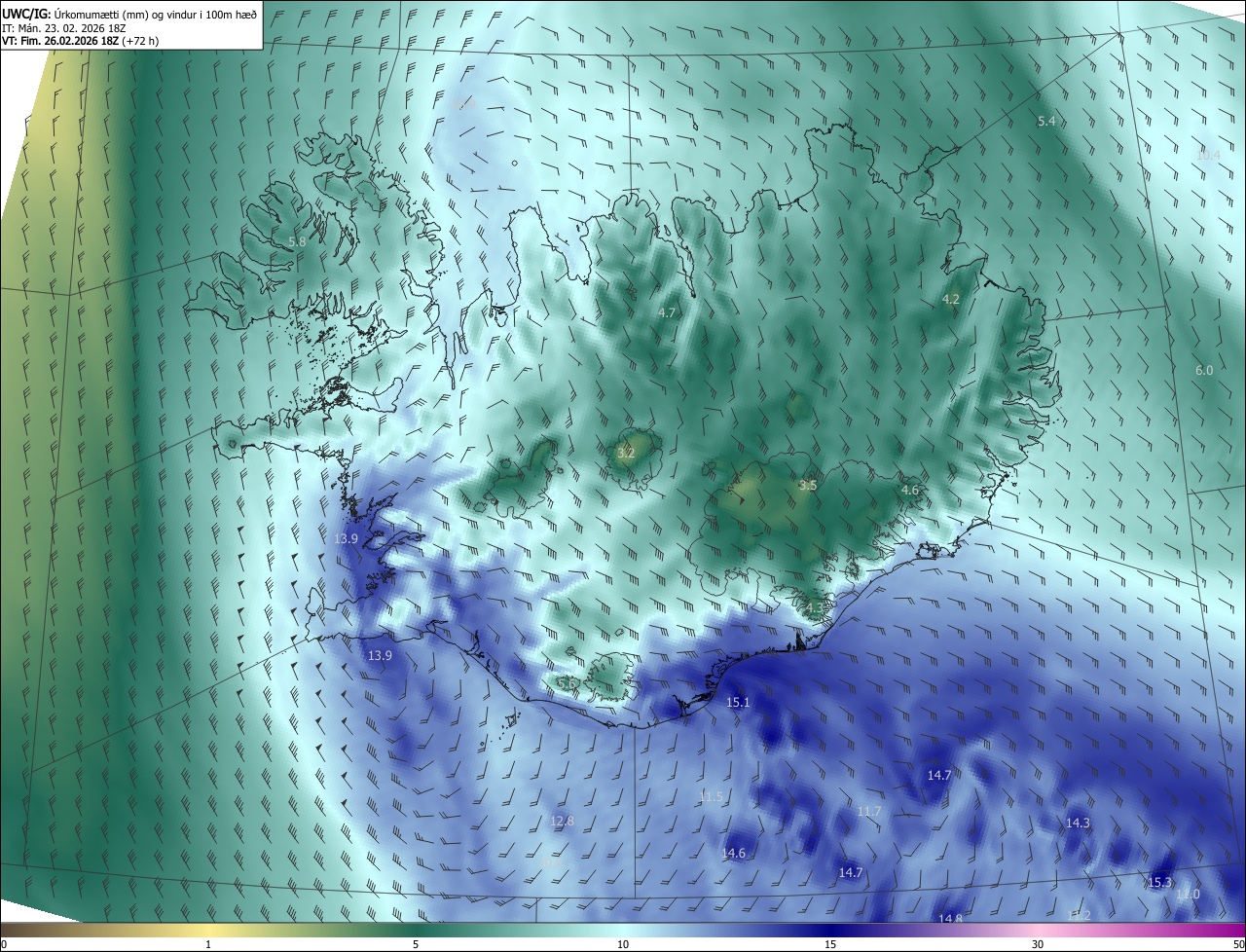The width and height of the screenshot is (1246, 952).
Task: Click the initial time line "IT: Mán. 23. 02. 2026 18Z"
Action: click(64, 28)
